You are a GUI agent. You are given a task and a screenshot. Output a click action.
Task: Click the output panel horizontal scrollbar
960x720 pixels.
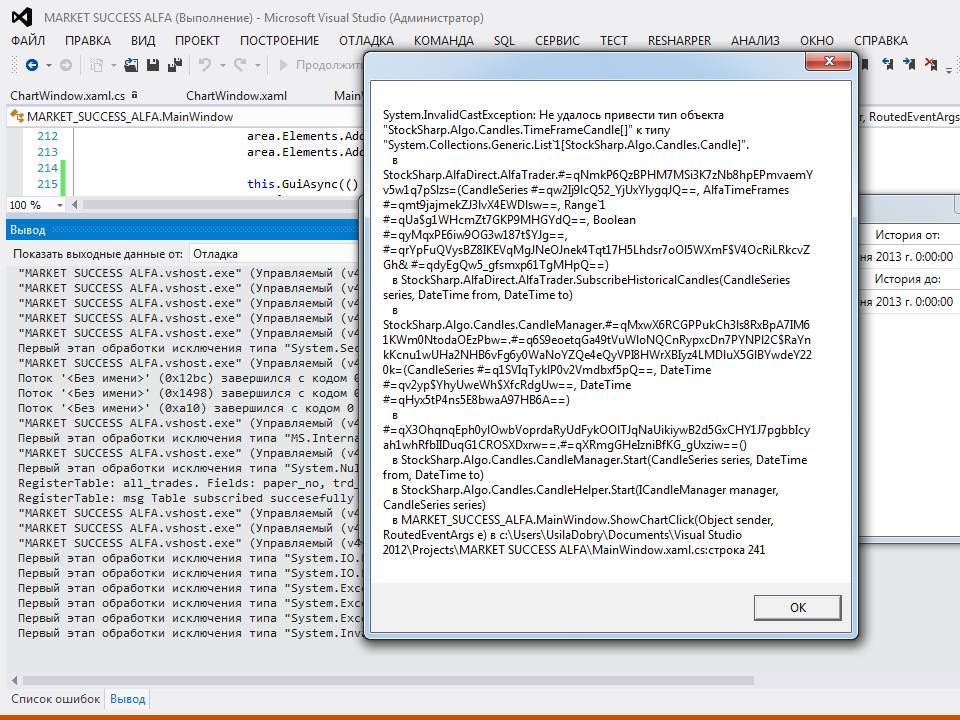[x=388, y=680]
